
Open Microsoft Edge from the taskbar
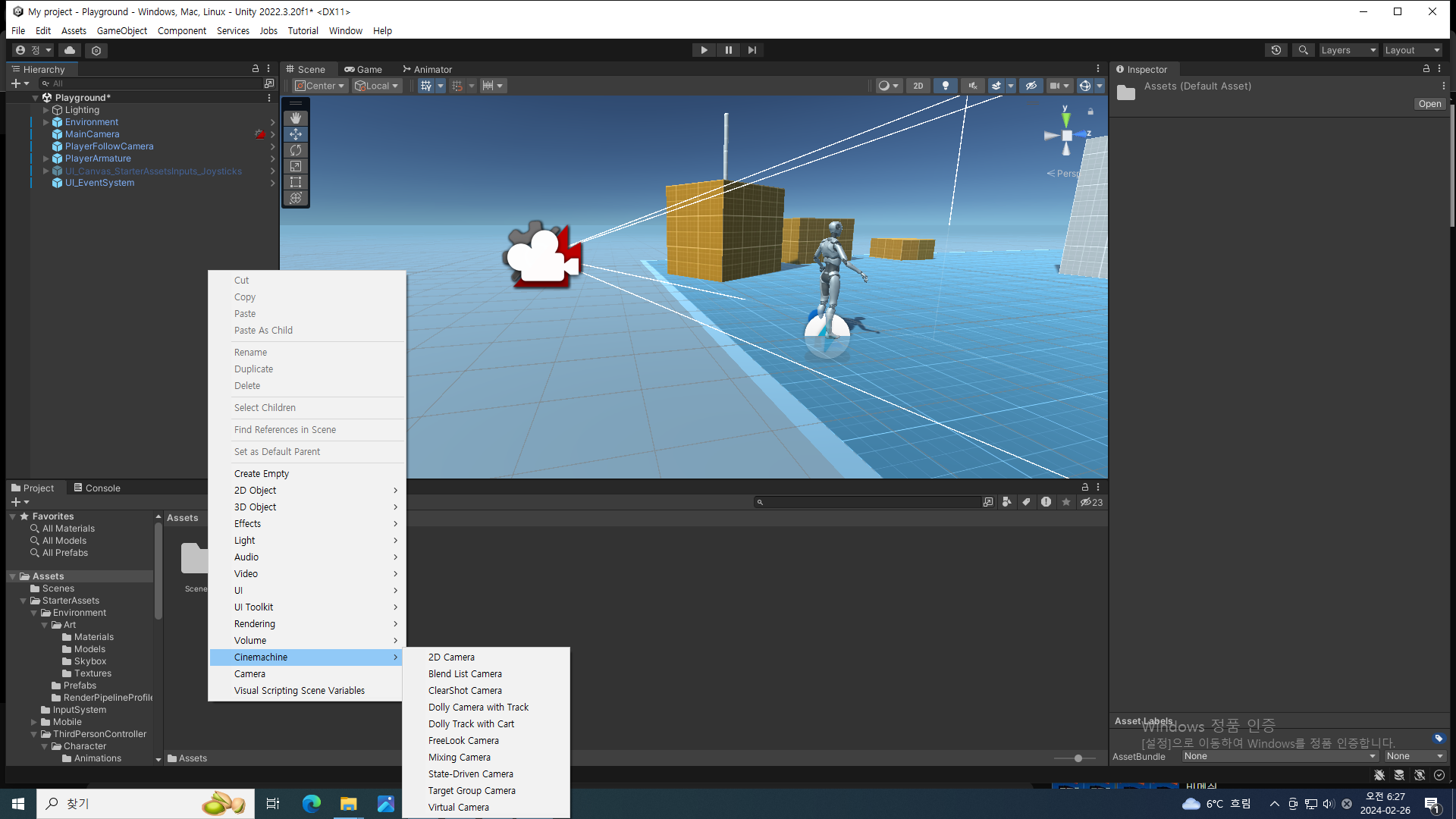coord(311,804)
